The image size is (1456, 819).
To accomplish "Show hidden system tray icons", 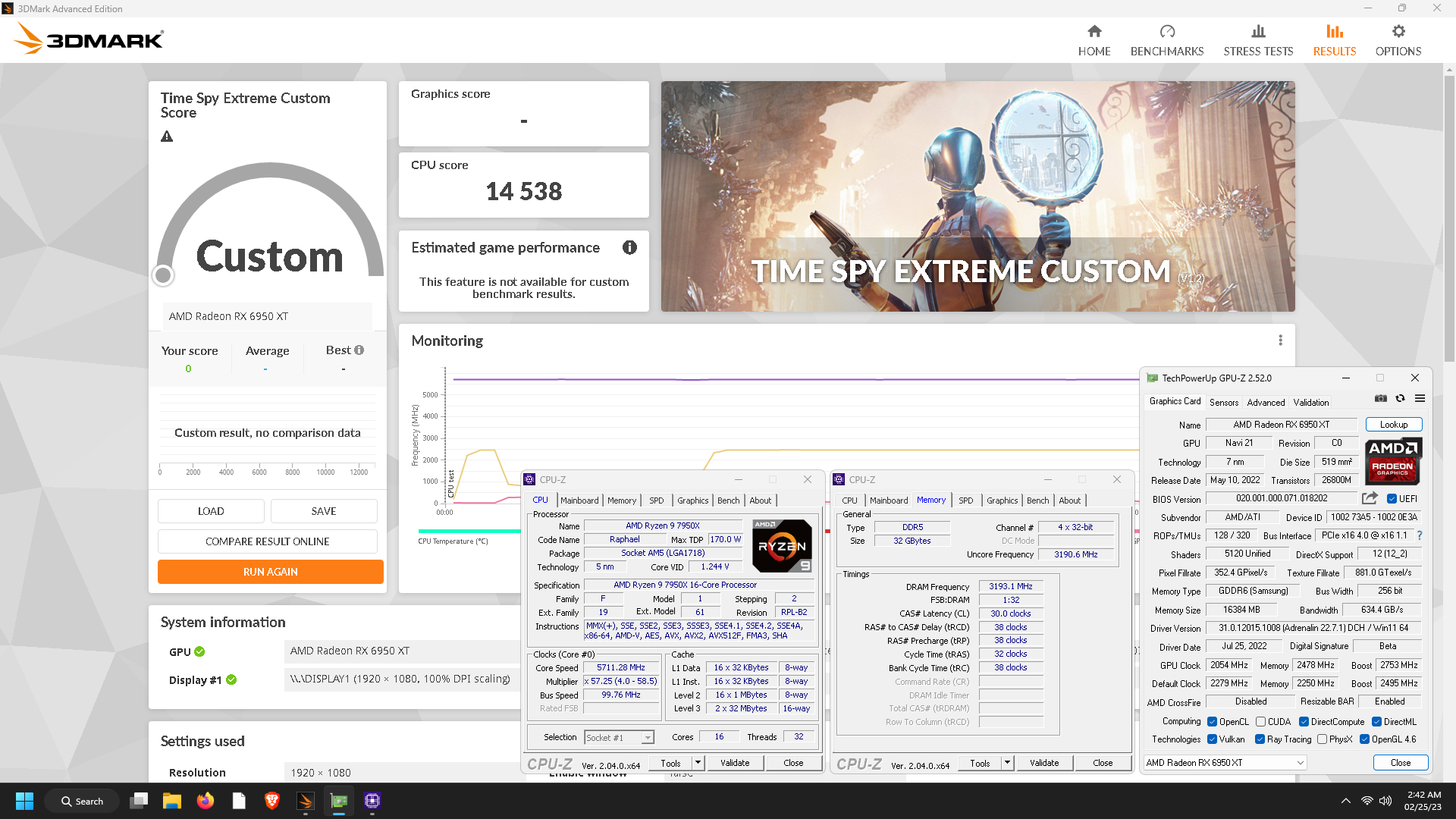I will tap(1345, 801).
